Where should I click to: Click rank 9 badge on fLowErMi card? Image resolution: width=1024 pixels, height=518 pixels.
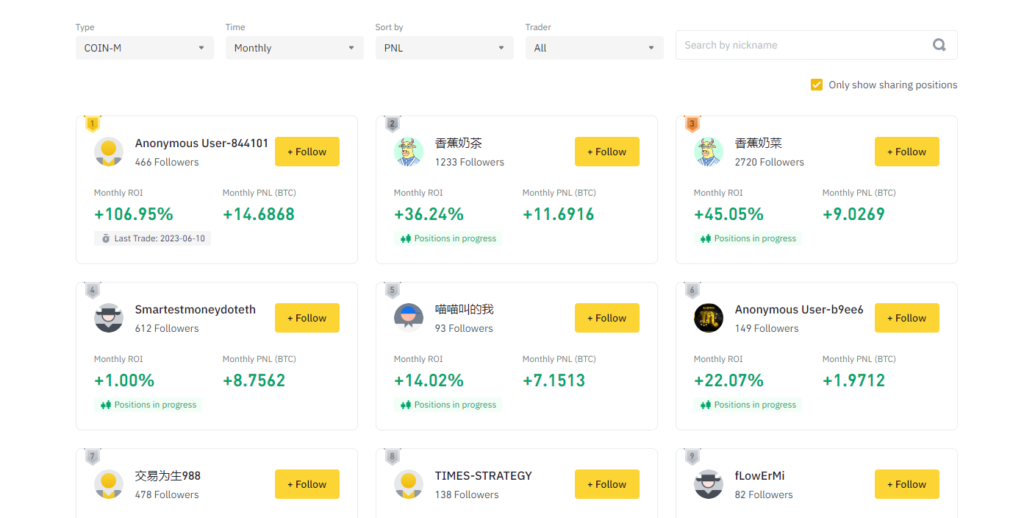692,457
